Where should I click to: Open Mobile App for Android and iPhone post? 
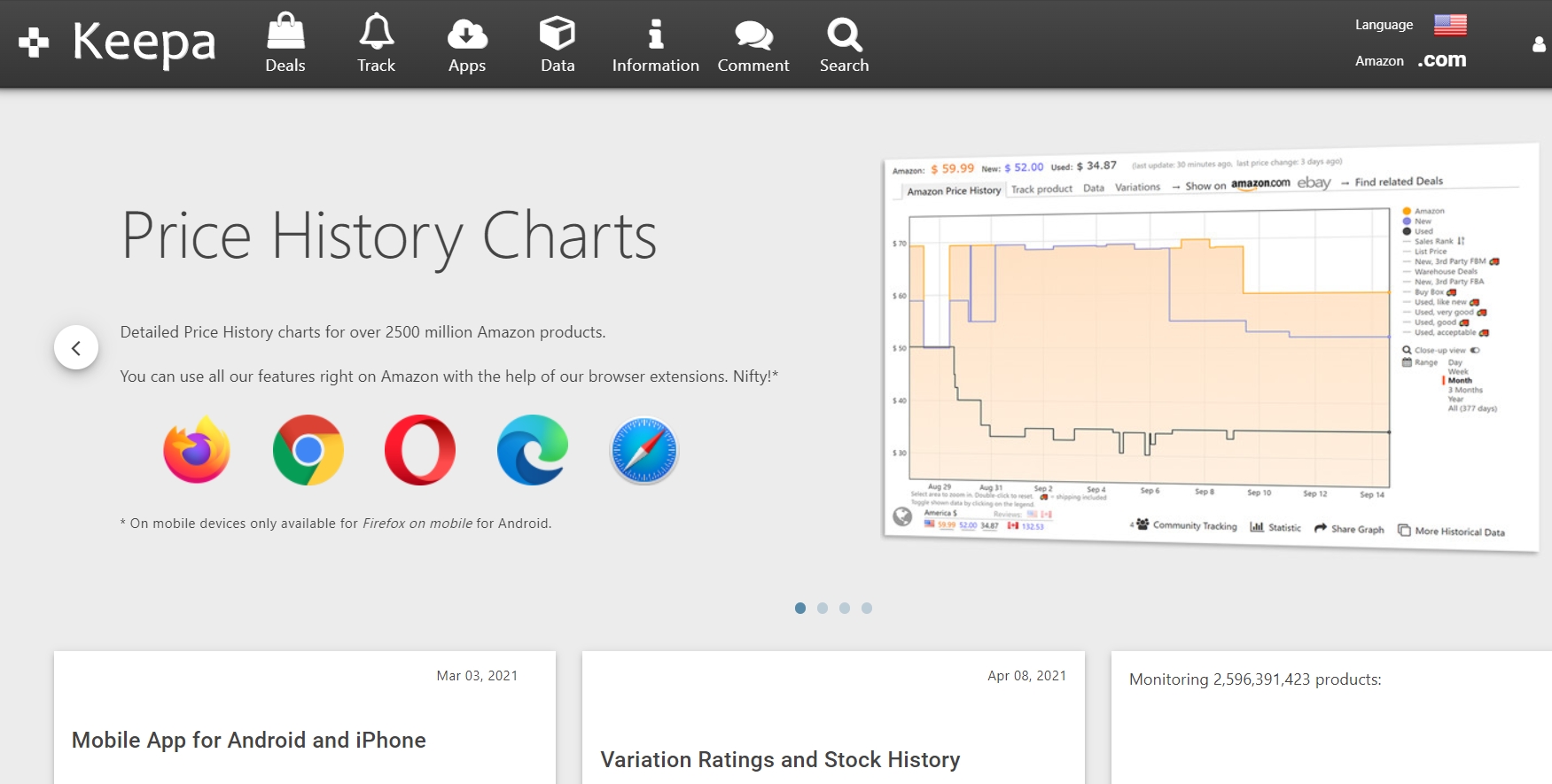point(249,740)
